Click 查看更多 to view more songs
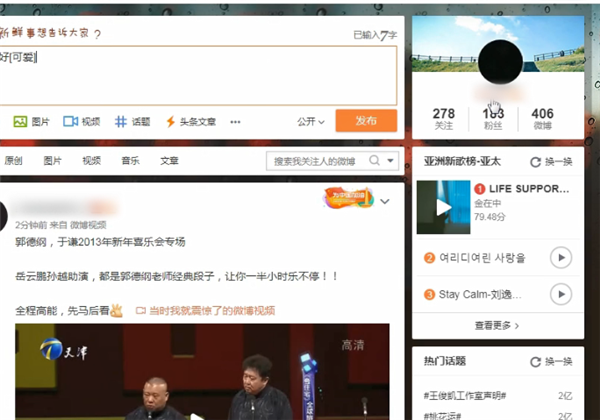 click(x=497, y=326)
